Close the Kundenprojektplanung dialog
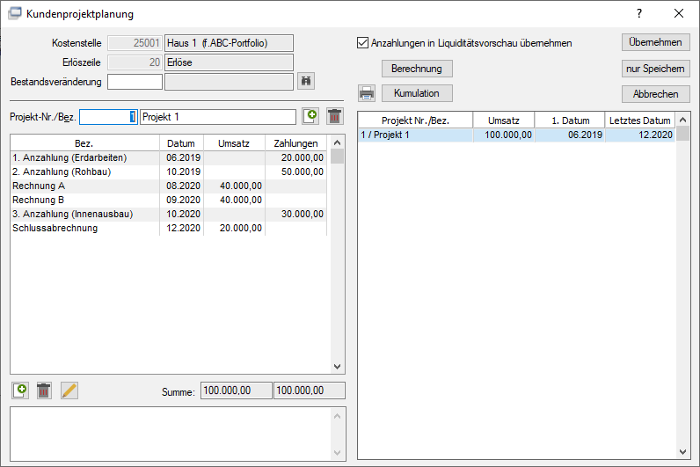 (679, 13)
